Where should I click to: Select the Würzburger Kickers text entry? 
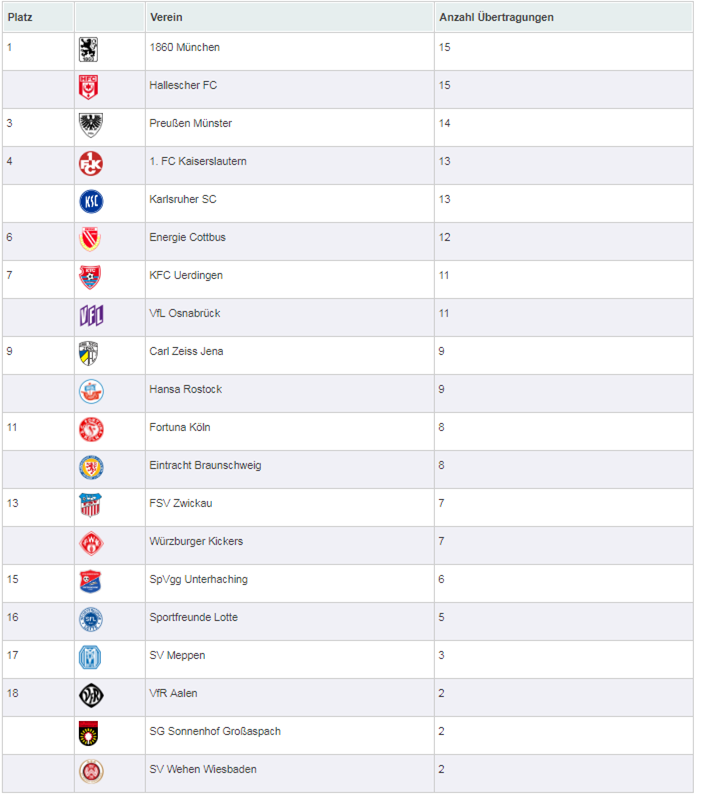pos(196,541)
